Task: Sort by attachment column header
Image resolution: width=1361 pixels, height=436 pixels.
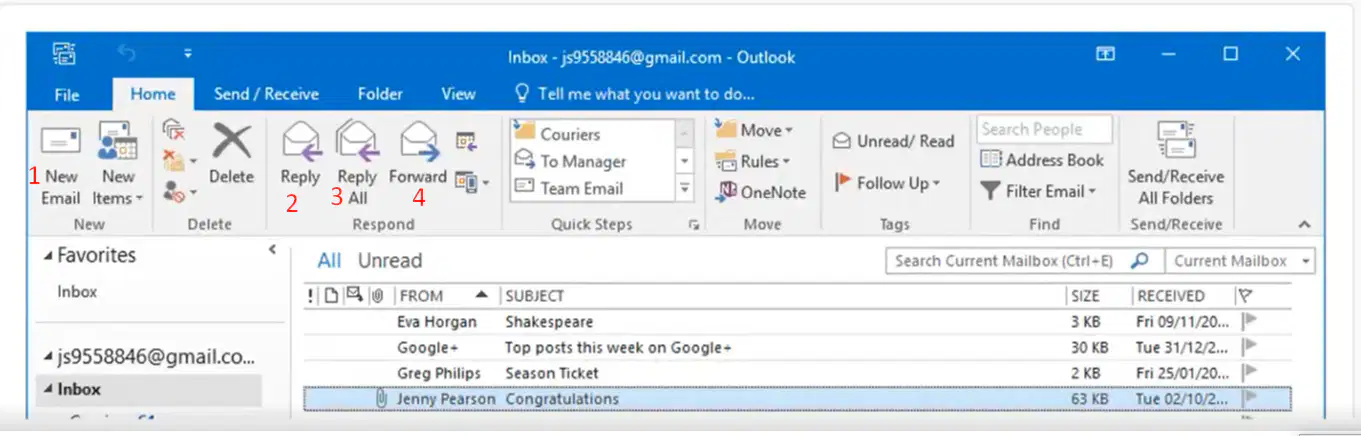Action: 379,296
